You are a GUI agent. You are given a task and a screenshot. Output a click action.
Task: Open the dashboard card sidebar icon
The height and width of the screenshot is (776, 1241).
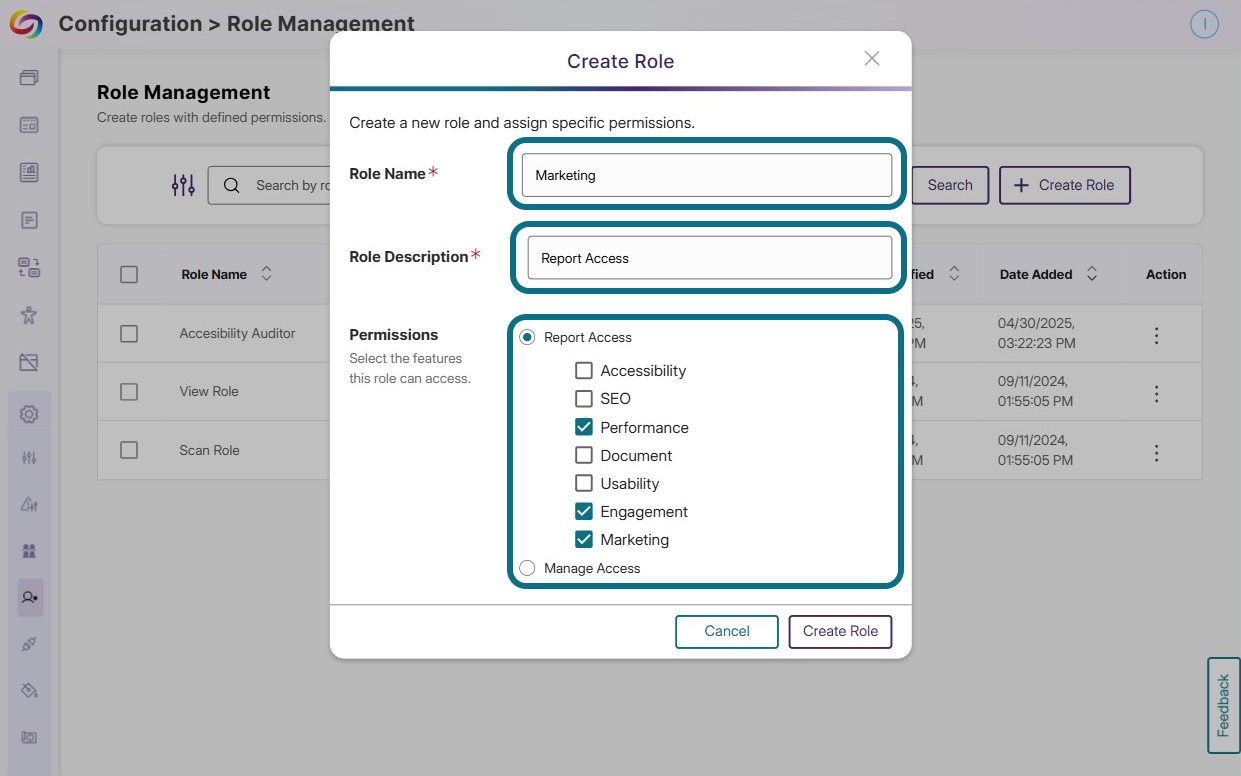[x=29, y=125]
